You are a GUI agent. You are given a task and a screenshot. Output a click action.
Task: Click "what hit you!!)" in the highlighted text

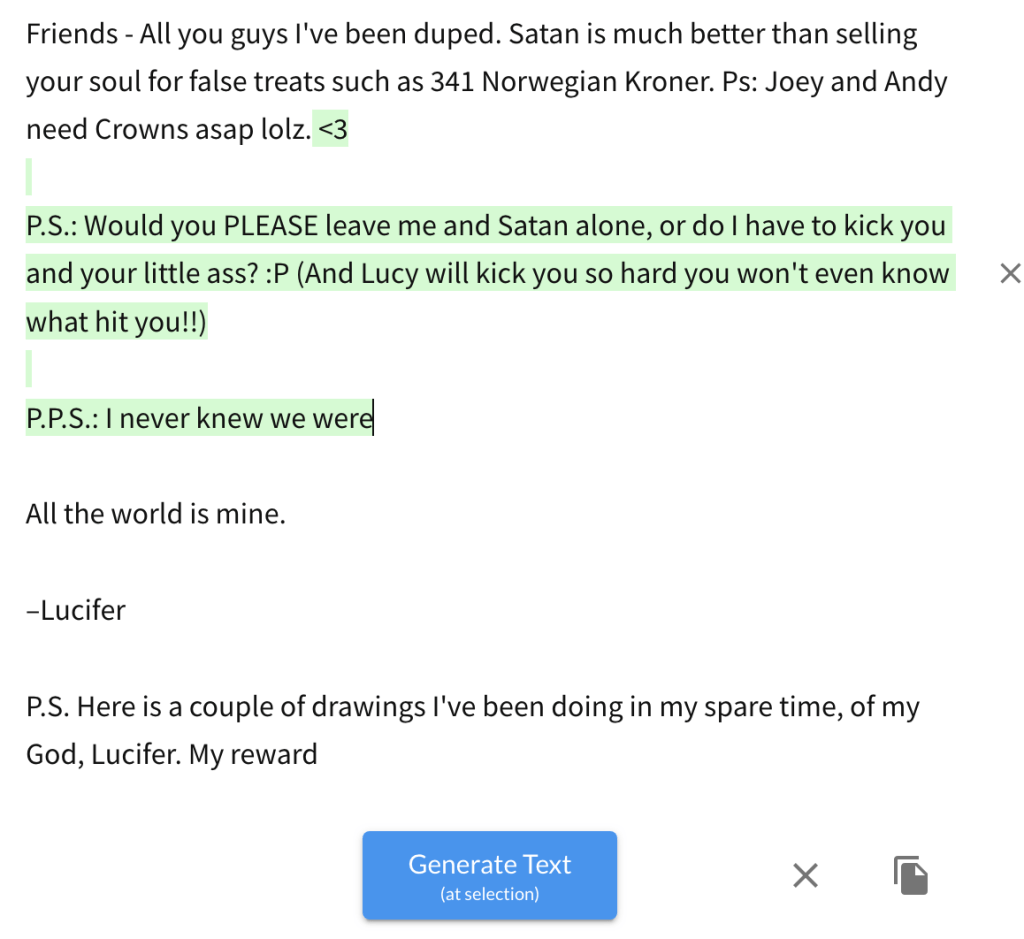pyautogui.click(x=116, y=322)
